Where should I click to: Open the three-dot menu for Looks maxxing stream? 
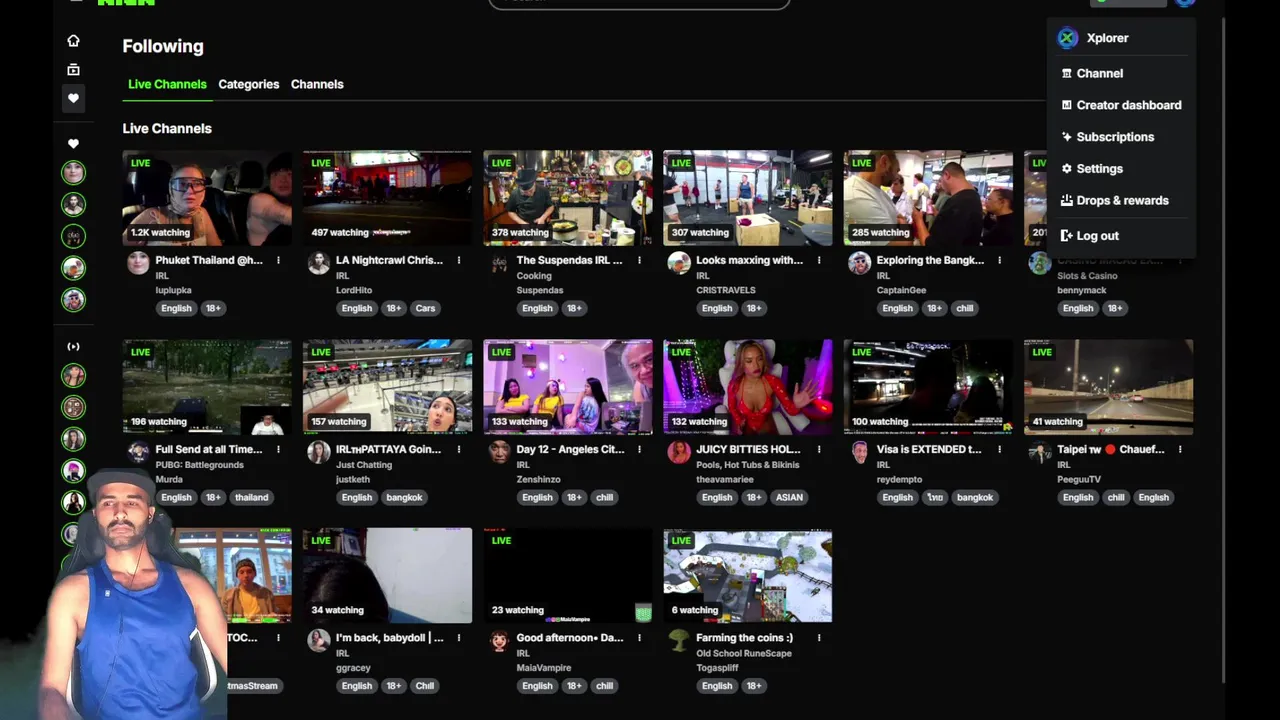coord(819,260)
